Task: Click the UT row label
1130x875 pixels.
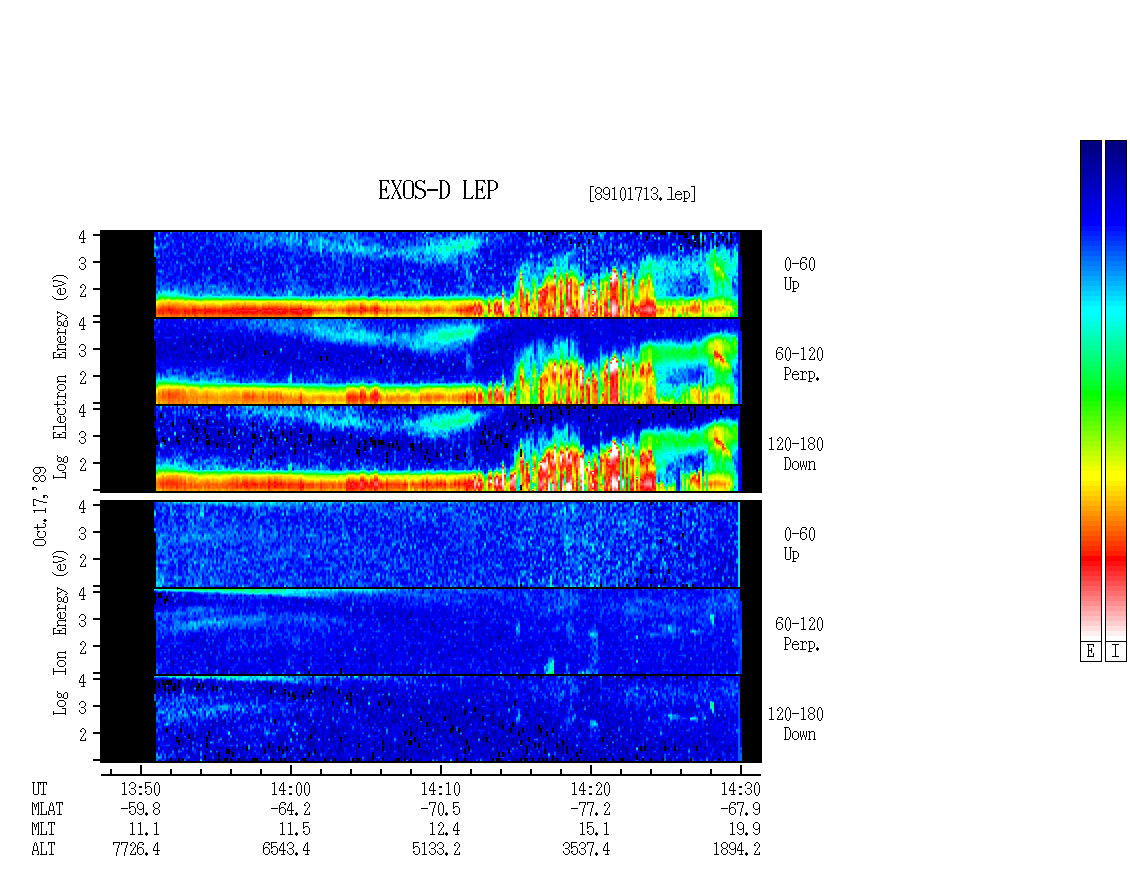Action: tap(39, 789)
